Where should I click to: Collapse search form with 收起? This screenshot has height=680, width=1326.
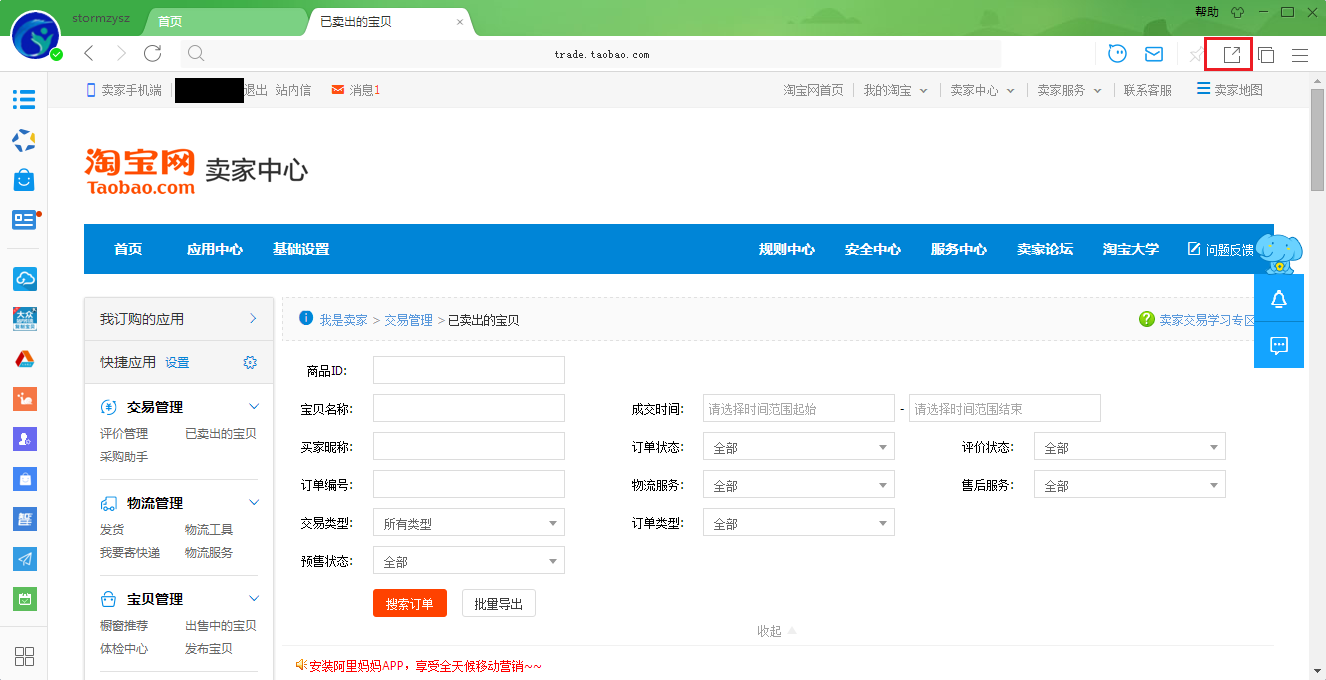[x=776, y=631]
